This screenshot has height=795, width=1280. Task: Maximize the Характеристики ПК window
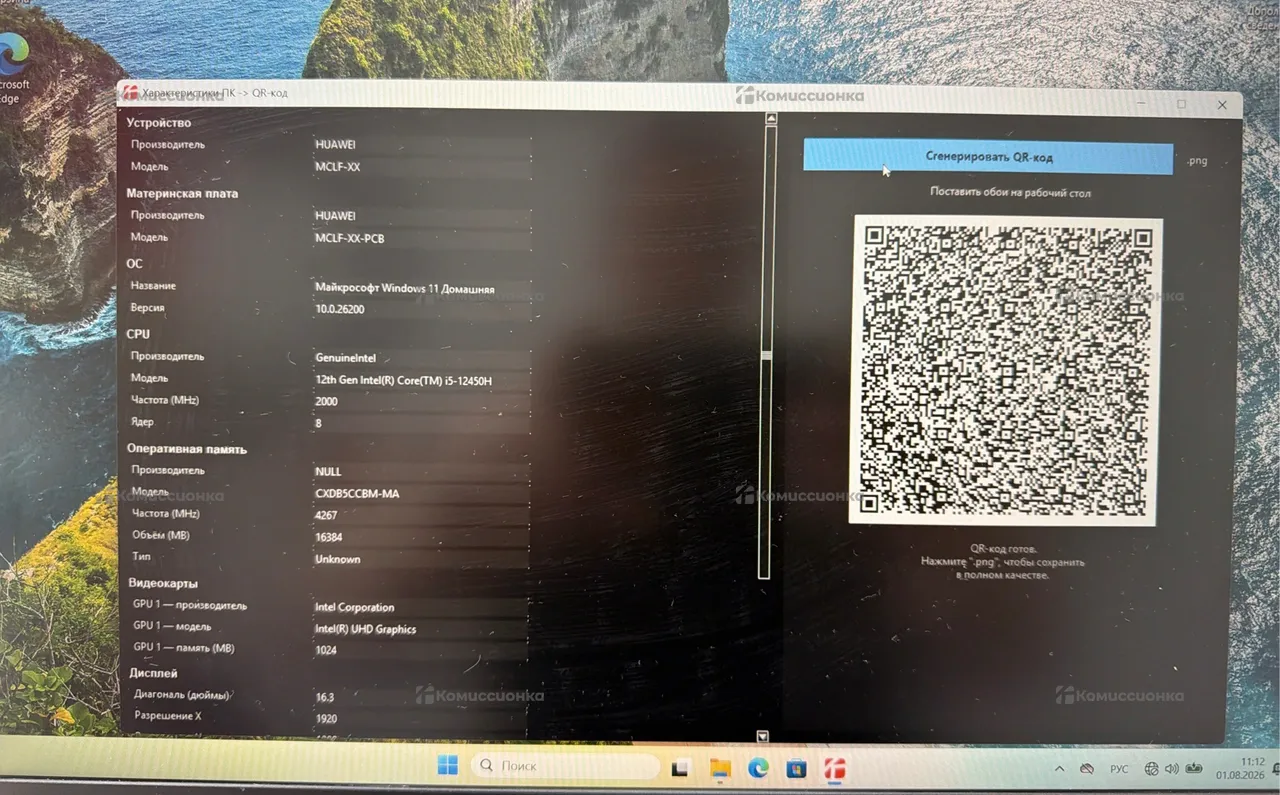(1181, 104)
